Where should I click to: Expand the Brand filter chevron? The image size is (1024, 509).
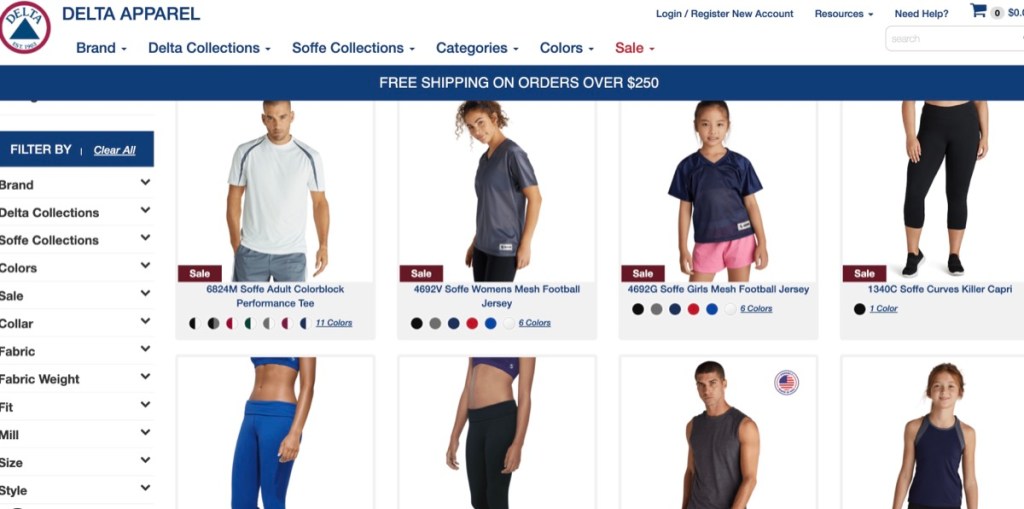145,183
